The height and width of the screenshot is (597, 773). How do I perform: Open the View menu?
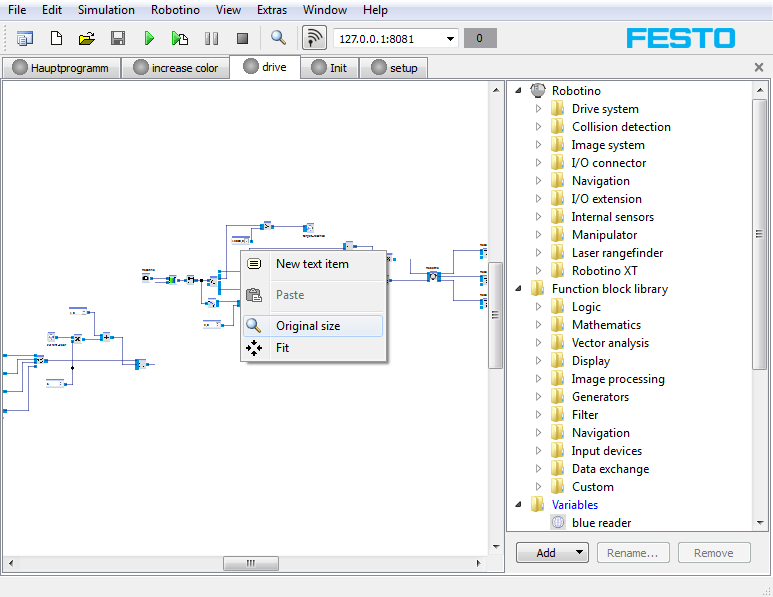pyautogui.click(x=228, y=10)
